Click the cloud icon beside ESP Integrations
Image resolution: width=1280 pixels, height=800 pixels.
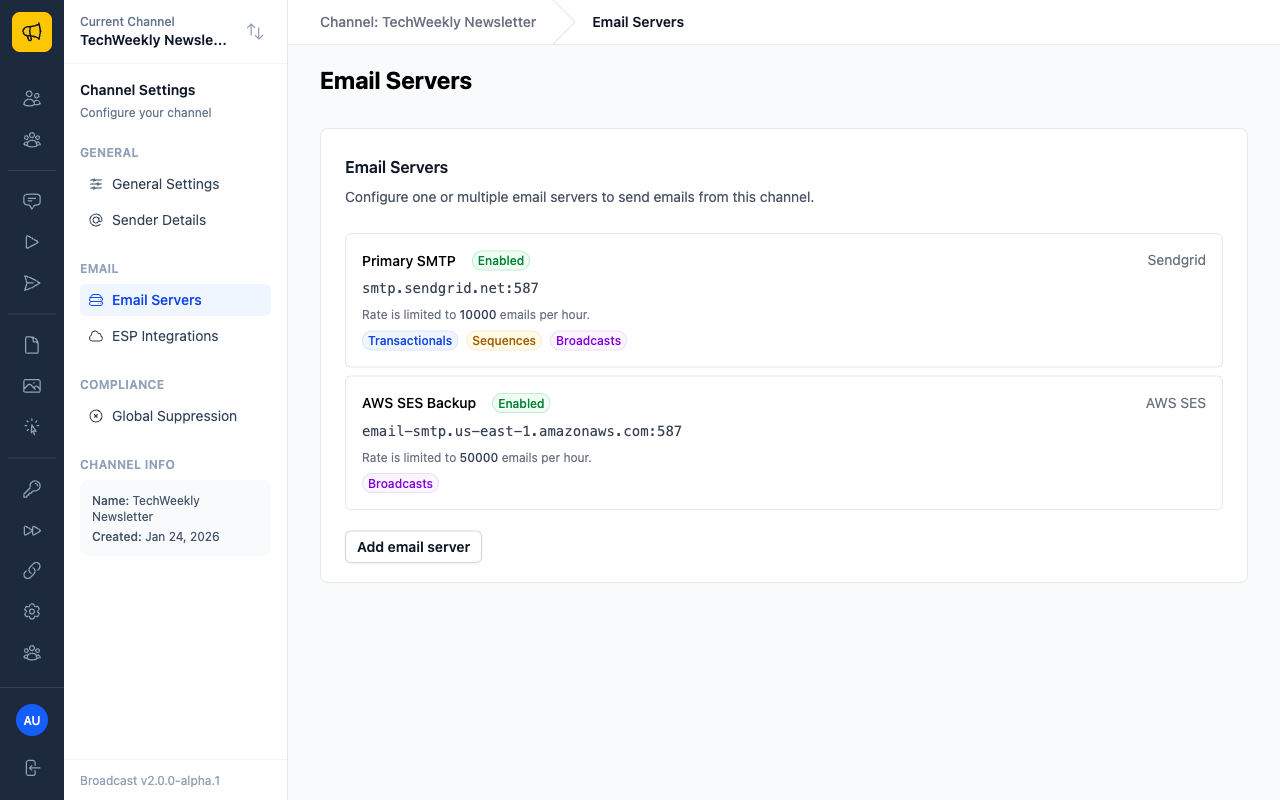[x=96, y=336]
